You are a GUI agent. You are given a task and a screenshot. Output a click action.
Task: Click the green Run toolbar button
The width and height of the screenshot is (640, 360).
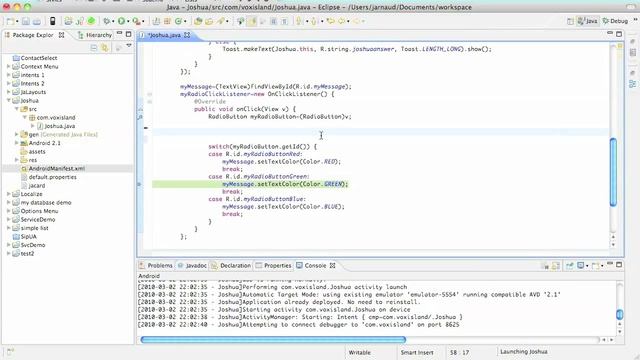(x=121, y=21)
